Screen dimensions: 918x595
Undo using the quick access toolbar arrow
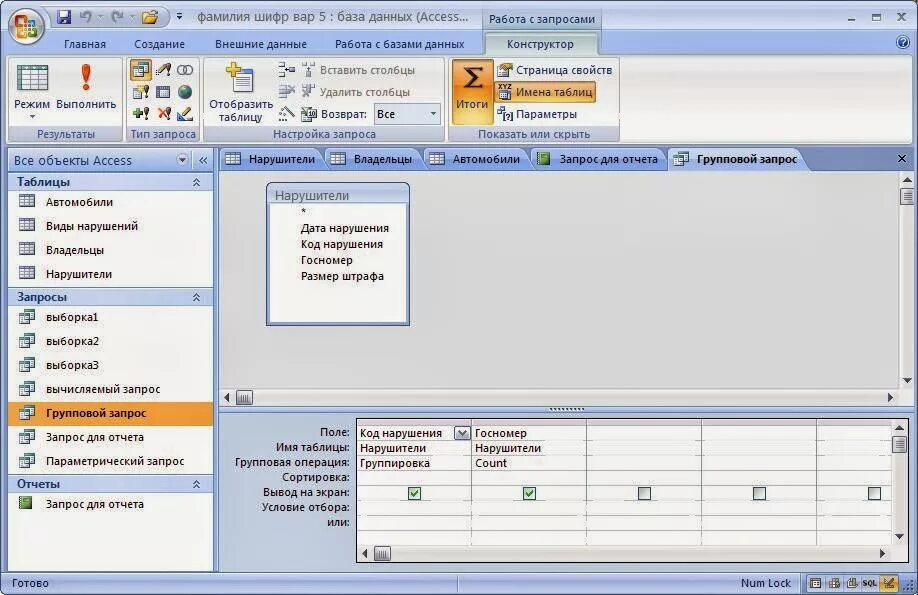[x=86, y=17]
